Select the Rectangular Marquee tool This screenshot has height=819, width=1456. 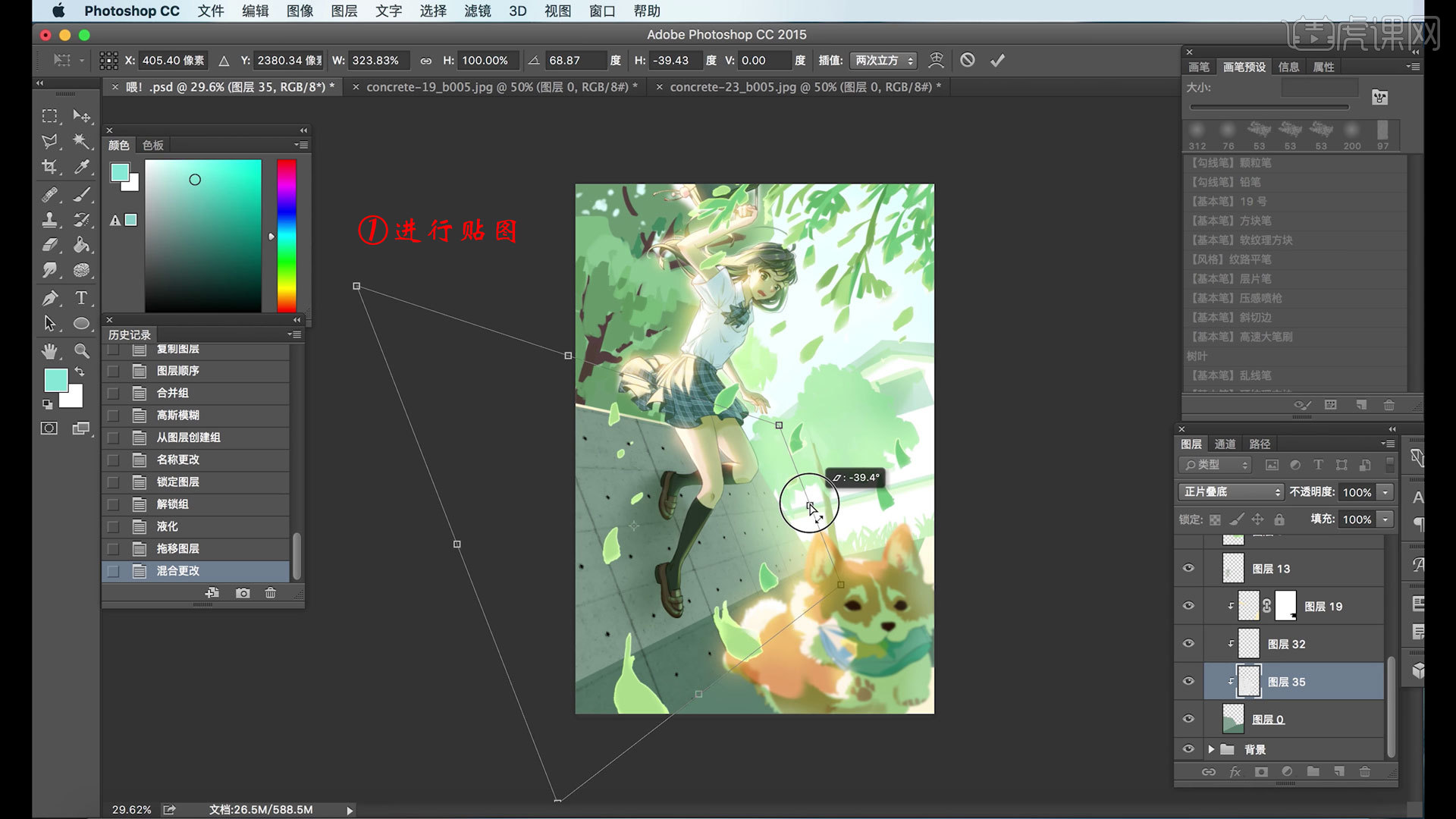pyautogui.click(x=50, y=116)
